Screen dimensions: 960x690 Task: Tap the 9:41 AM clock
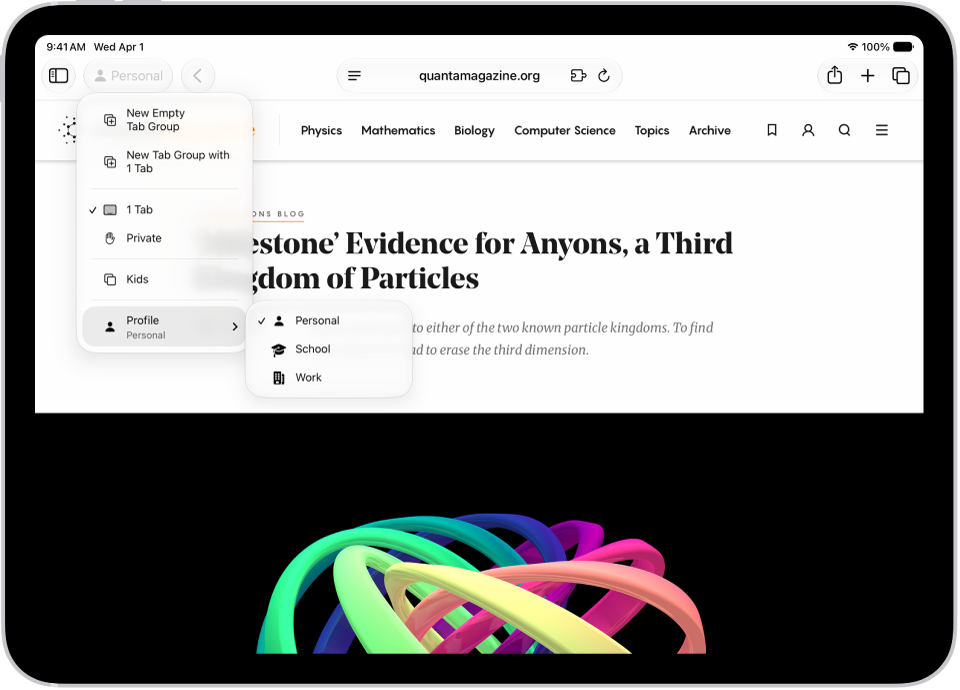pyautogui.click(x=66, y=47)
